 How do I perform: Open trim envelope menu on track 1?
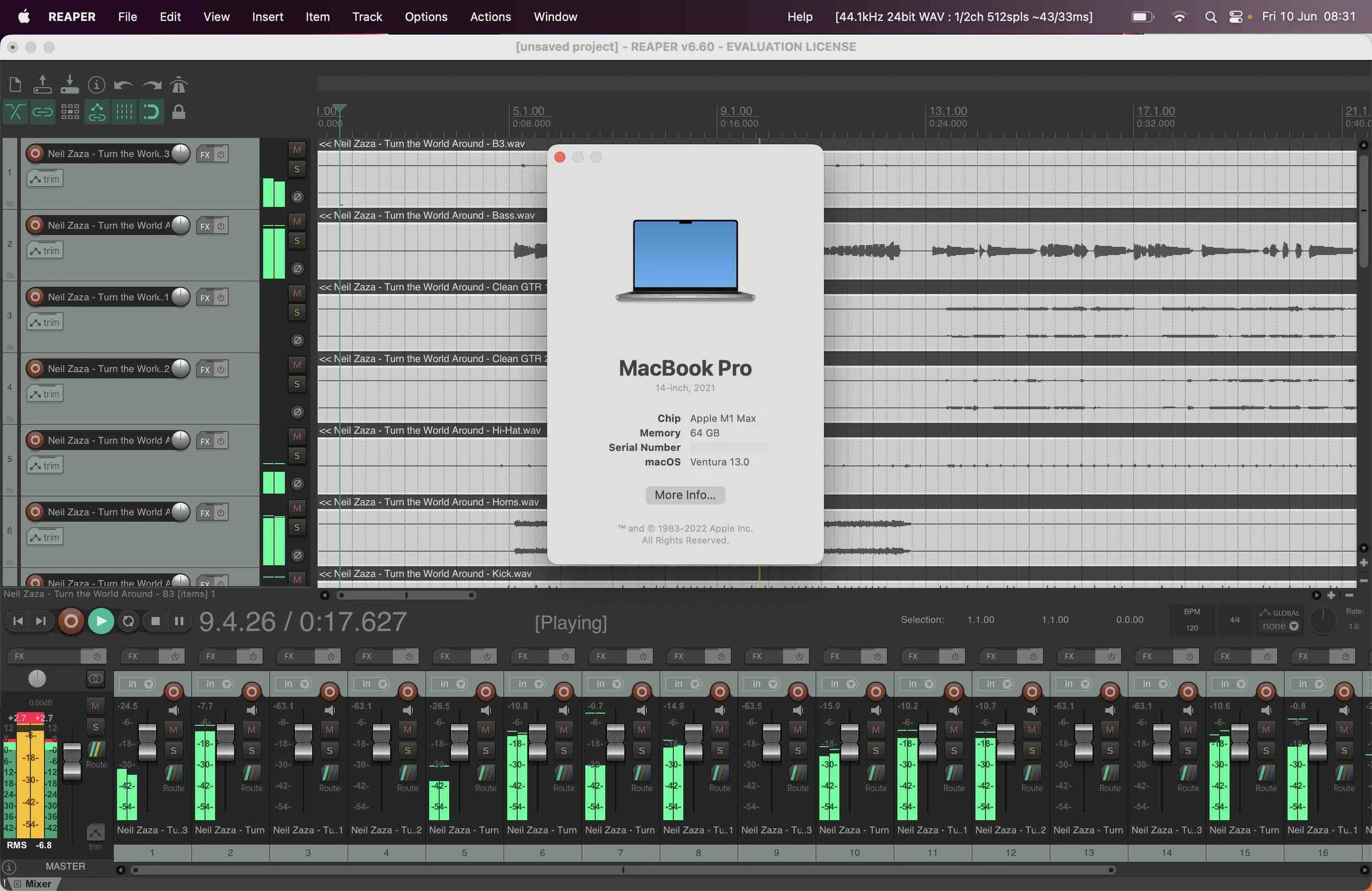pyautogui.click(x=45, y=179)
